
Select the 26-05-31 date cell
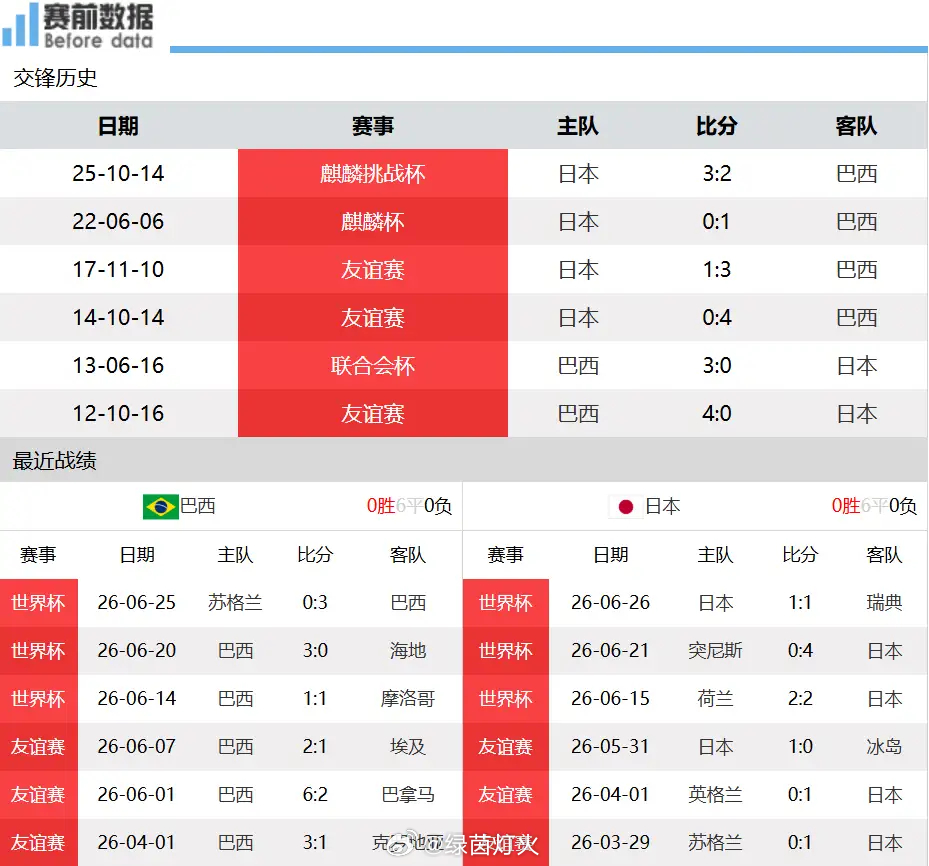point(610,746)
